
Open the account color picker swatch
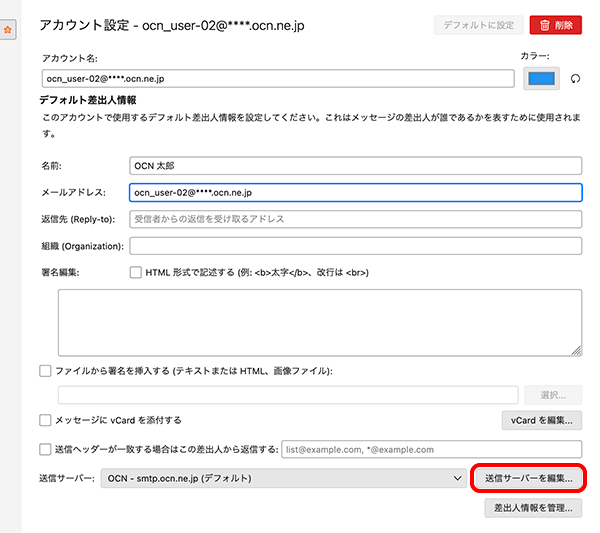pos(541,78)
